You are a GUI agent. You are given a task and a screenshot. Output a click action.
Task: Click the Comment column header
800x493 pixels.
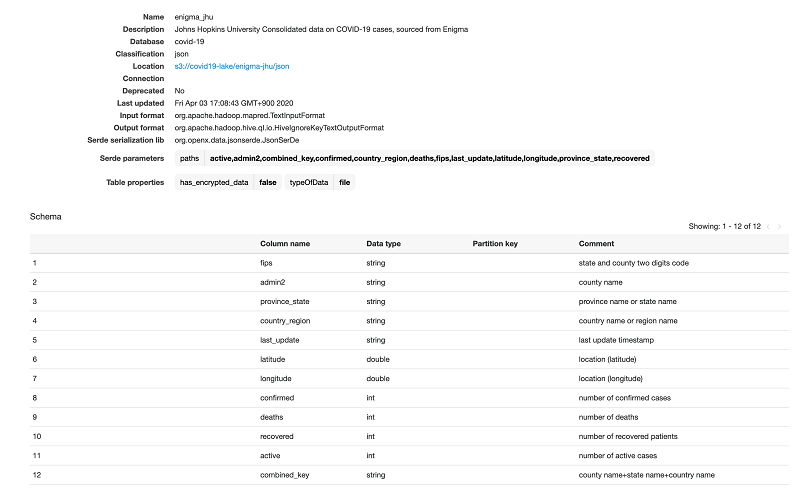click(x=596, y=244)
